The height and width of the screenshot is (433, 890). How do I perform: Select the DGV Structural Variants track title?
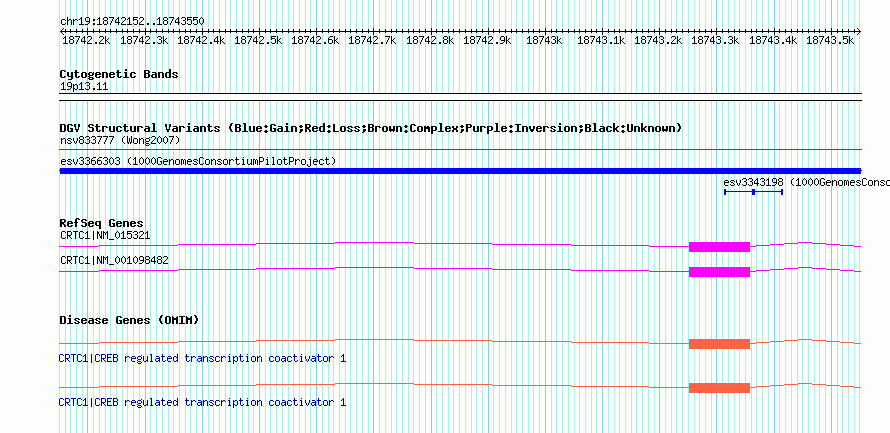pos(371,128)
